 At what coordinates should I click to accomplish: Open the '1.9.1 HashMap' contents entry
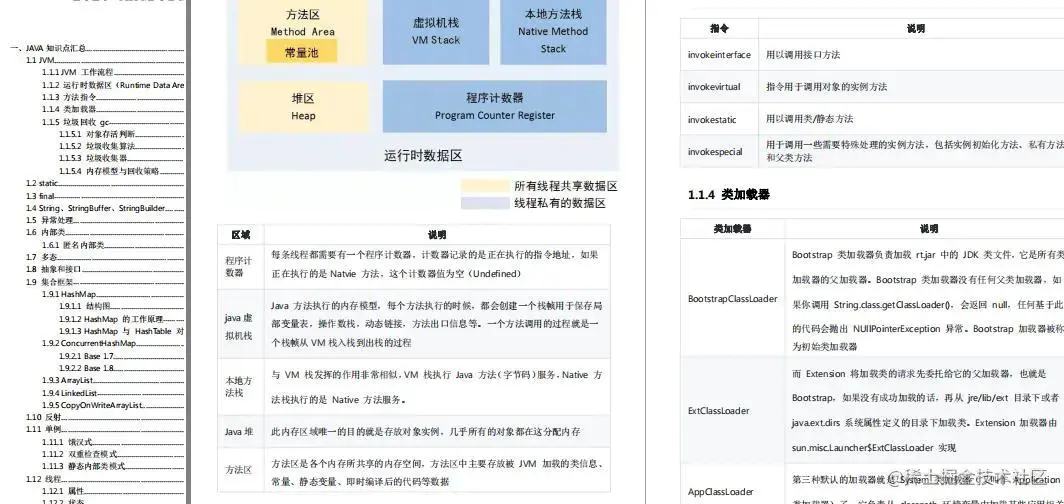(x=113, y=294)
